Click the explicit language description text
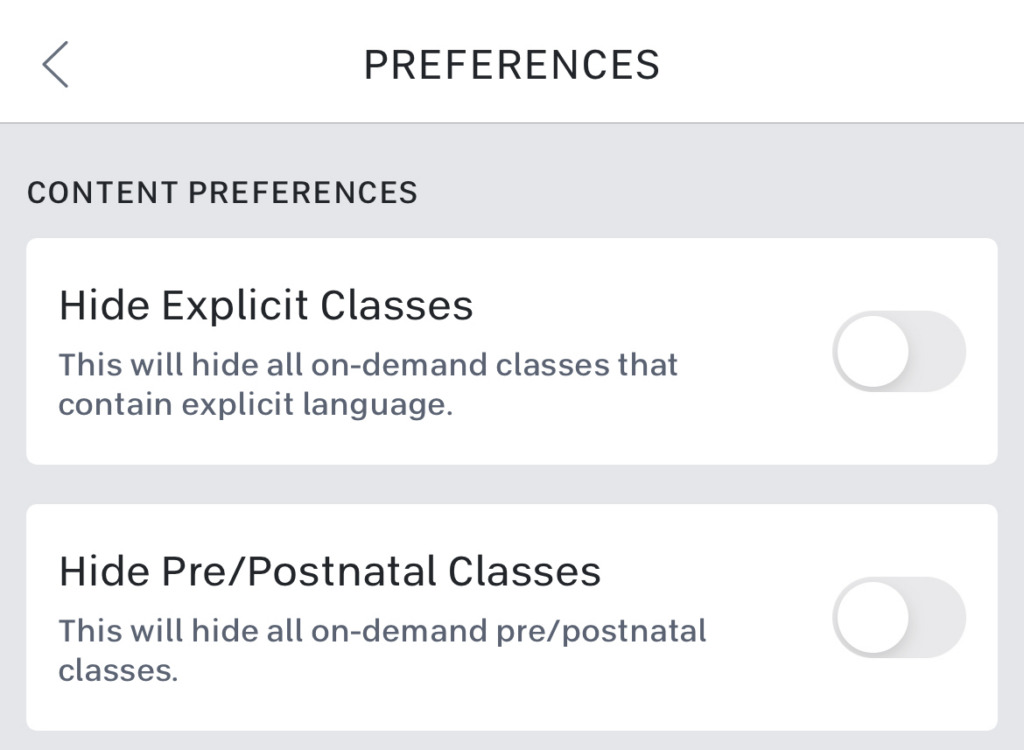Viewport: 1024px width, 750px height. (370, 384)
